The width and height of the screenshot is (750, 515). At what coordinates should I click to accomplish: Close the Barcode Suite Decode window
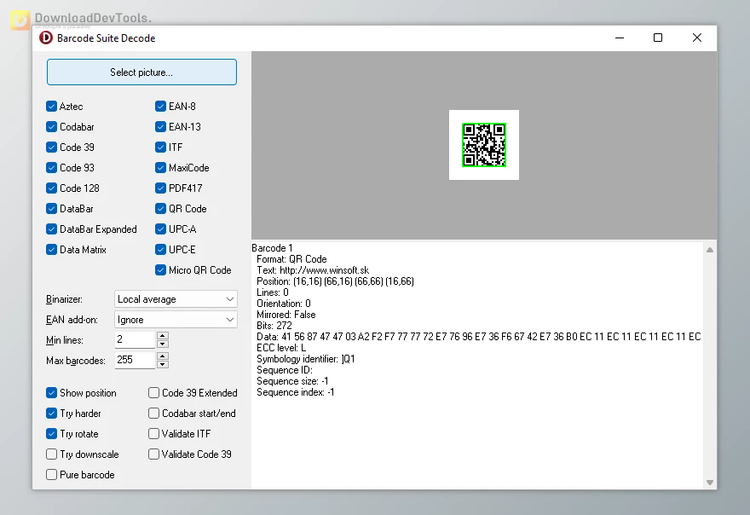pyautogui.click(x=697, y=38)
